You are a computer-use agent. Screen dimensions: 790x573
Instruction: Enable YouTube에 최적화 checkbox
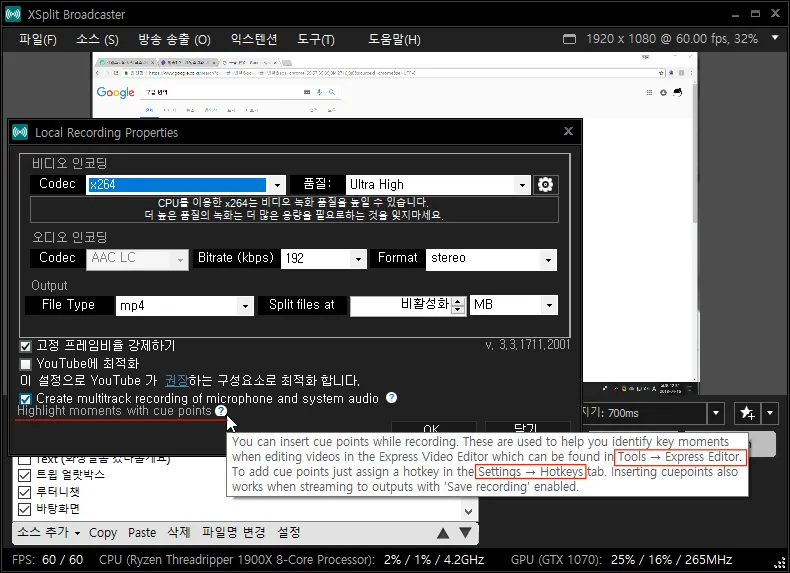point(25,364)
